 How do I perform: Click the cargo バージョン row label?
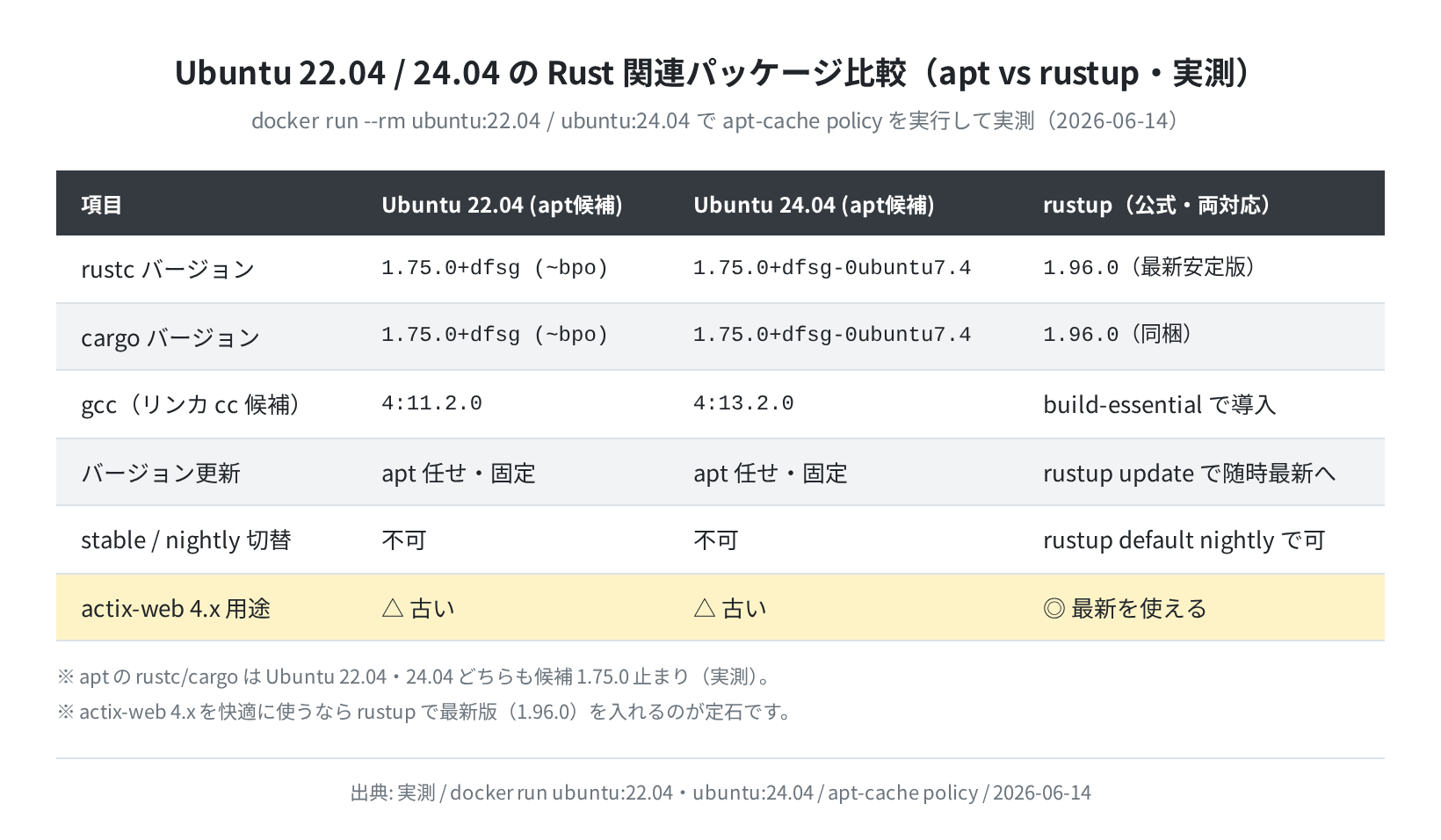[170, 337]
